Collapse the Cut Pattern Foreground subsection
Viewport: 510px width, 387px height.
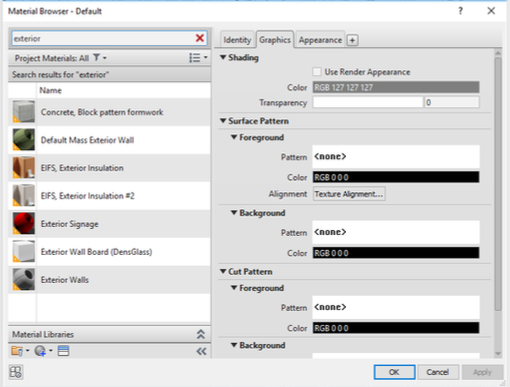[234, 288]
